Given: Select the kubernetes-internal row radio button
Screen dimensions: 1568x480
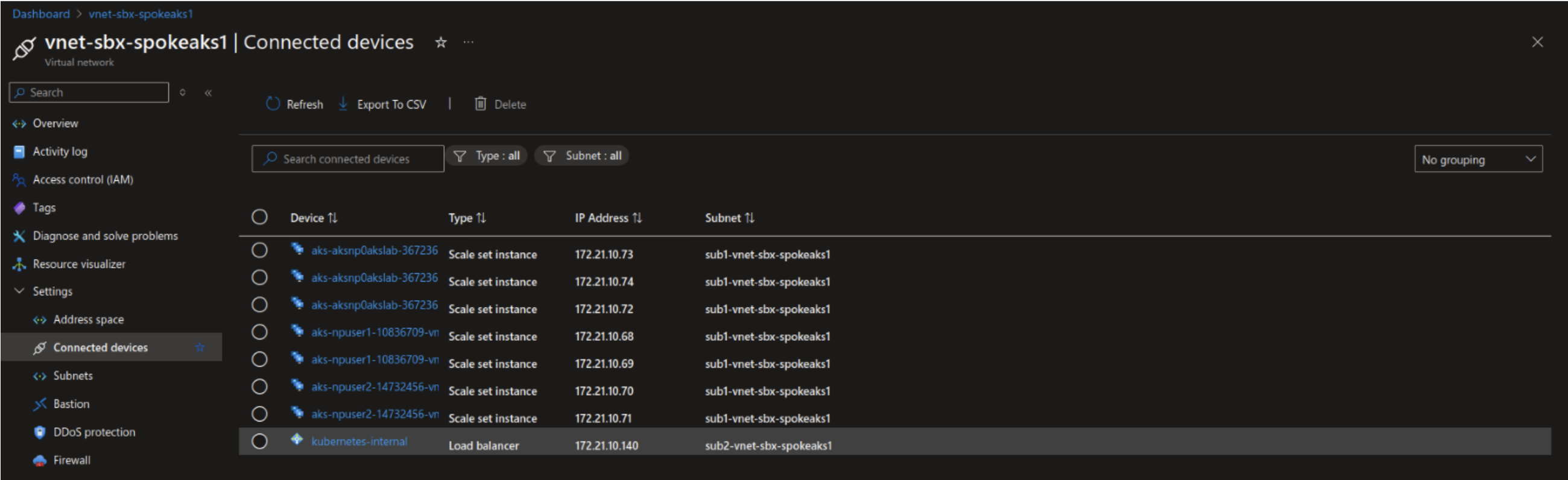Looking at the screenshot, I should point(259,441).
